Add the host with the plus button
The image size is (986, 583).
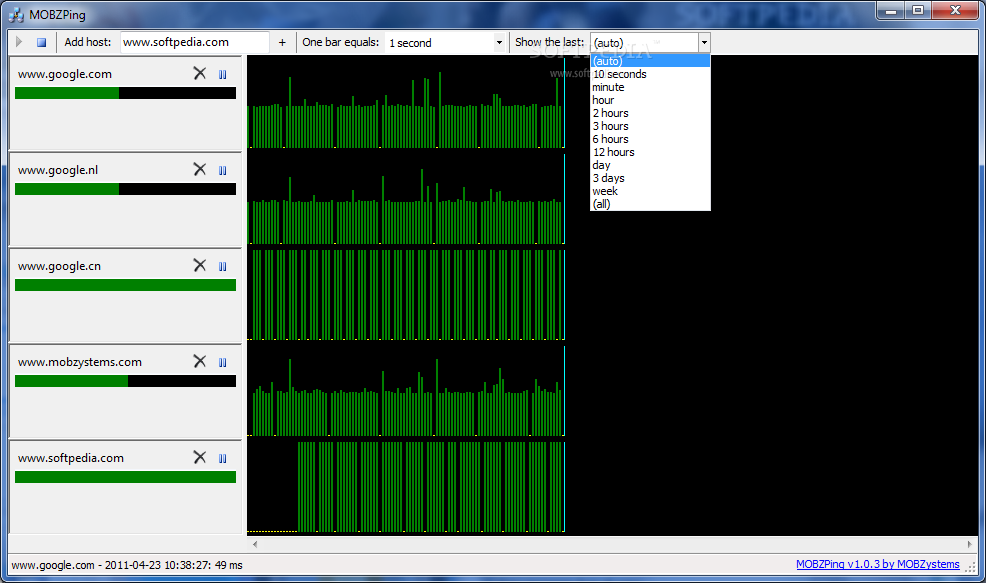pos(282,42)
